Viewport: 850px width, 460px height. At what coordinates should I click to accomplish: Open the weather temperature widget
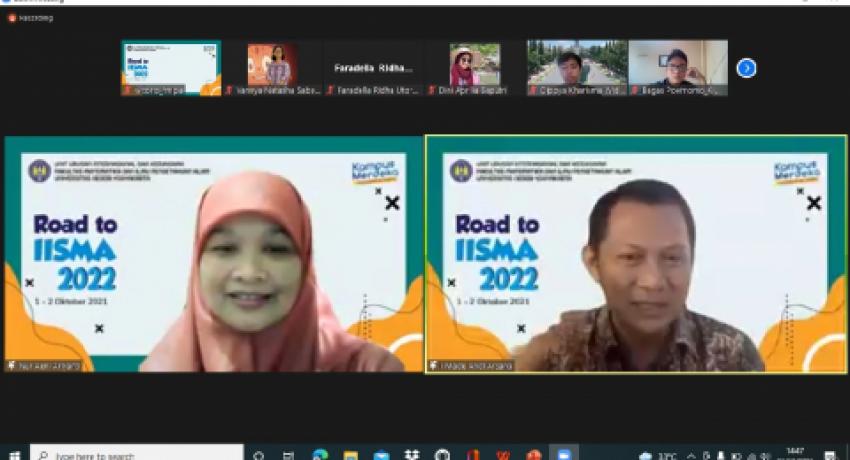click(x=659, y=456)
